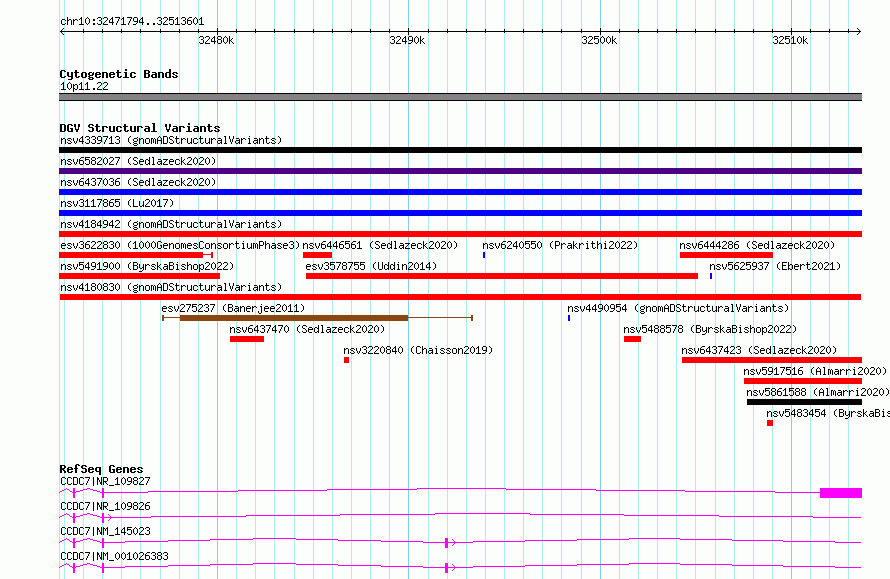Click the small red nsv3220840 marker
The image size is (890, 579).
point(346,360)
